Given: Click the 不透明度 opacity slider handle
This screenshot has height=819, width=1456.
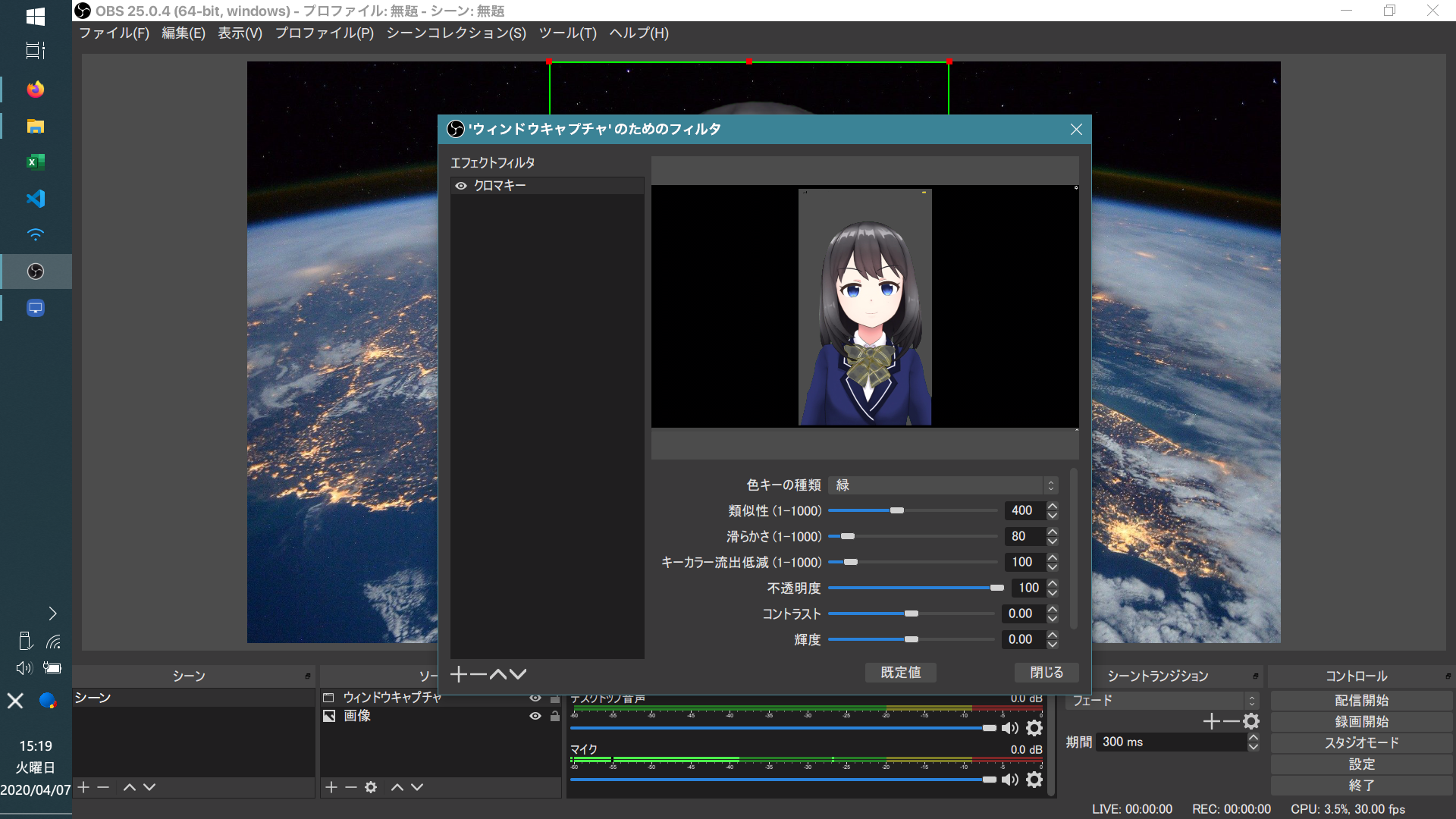Looking at the screenshot, I should (996, 588).
